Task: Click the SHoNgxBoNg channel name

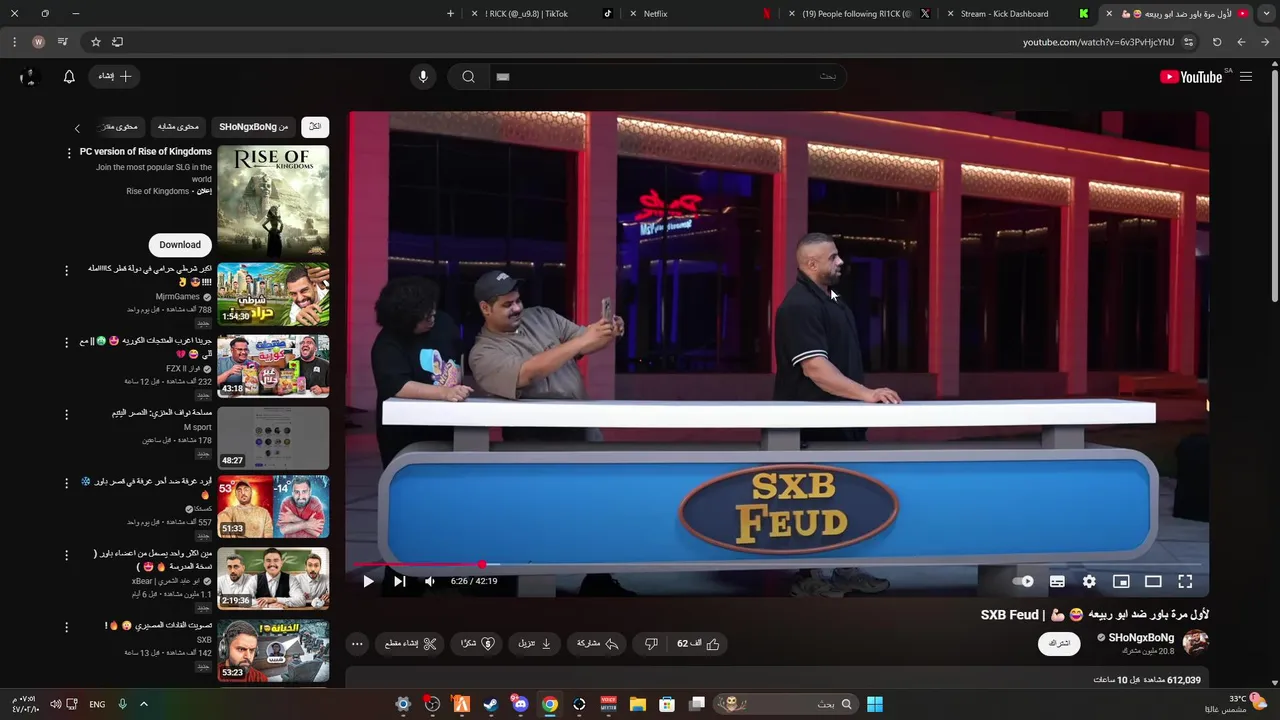Action: [1141, 637]
